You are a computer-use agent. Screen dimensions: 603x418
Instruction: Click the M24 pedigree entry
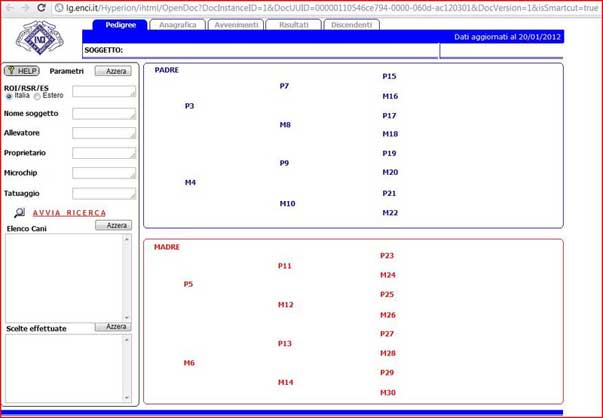(x=388, y=275)
